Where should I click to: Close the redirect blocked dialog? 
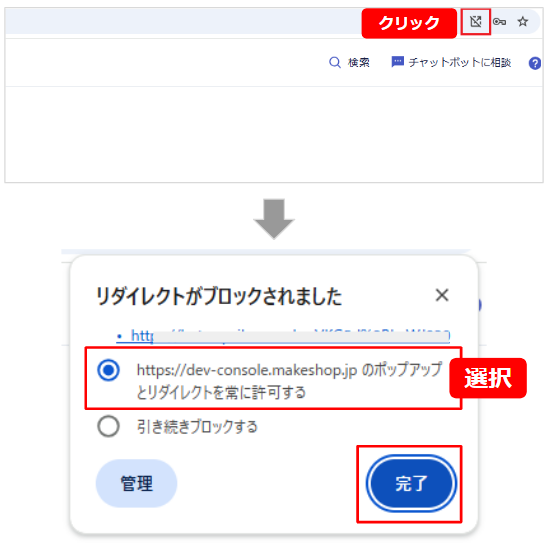[442, 295]
